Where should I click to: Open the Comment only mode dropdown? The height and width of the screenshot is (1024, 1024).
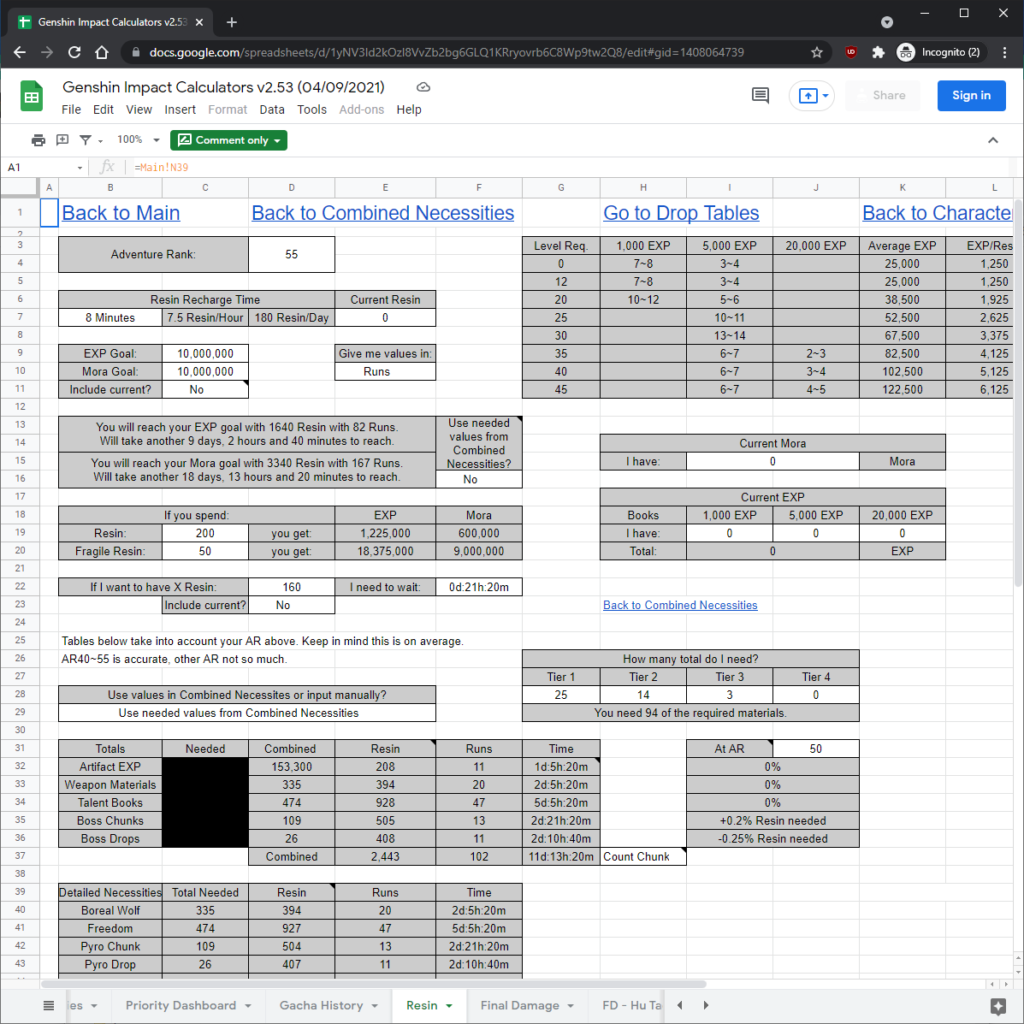point(229,140)
